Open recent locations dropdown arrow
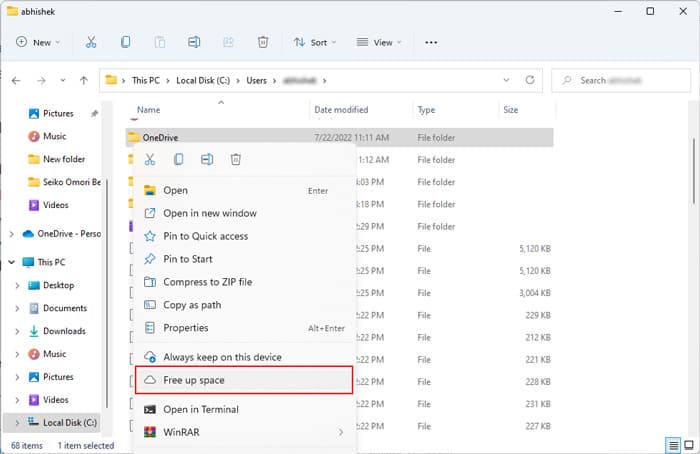This screenshot has width=700, height=454. click(x=63, y=80)
